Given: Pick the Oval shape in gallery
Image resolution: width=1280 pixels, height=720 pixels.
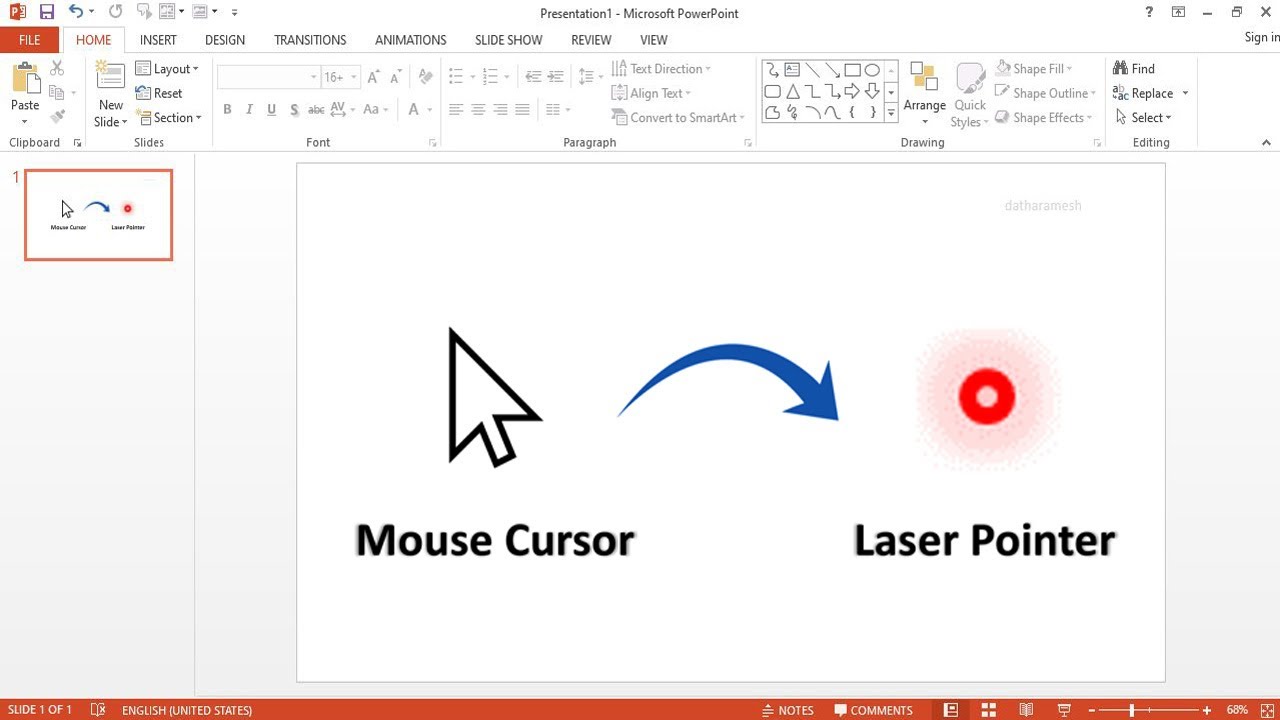Looking at the screenshot, I should 872,70.
